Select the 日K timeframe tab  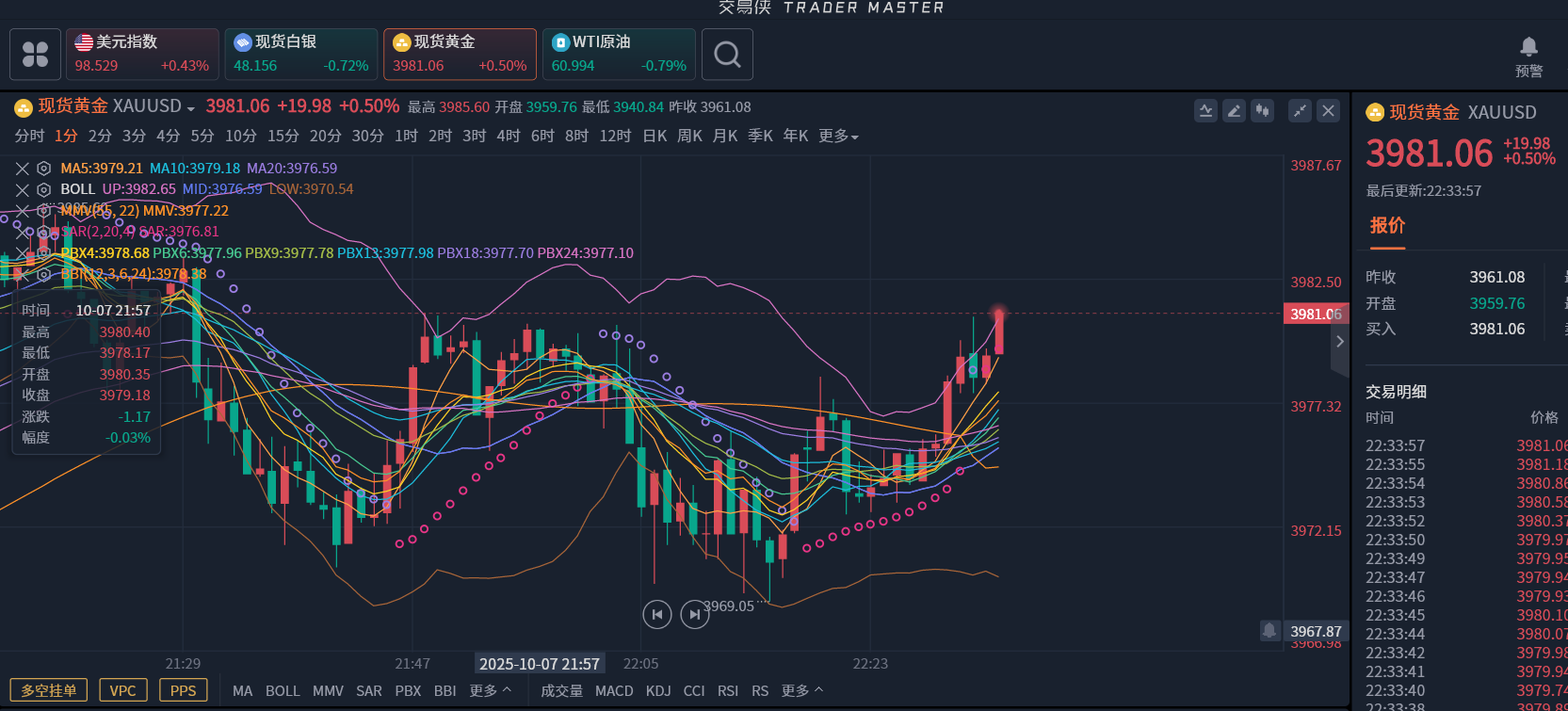click(655, 137)
